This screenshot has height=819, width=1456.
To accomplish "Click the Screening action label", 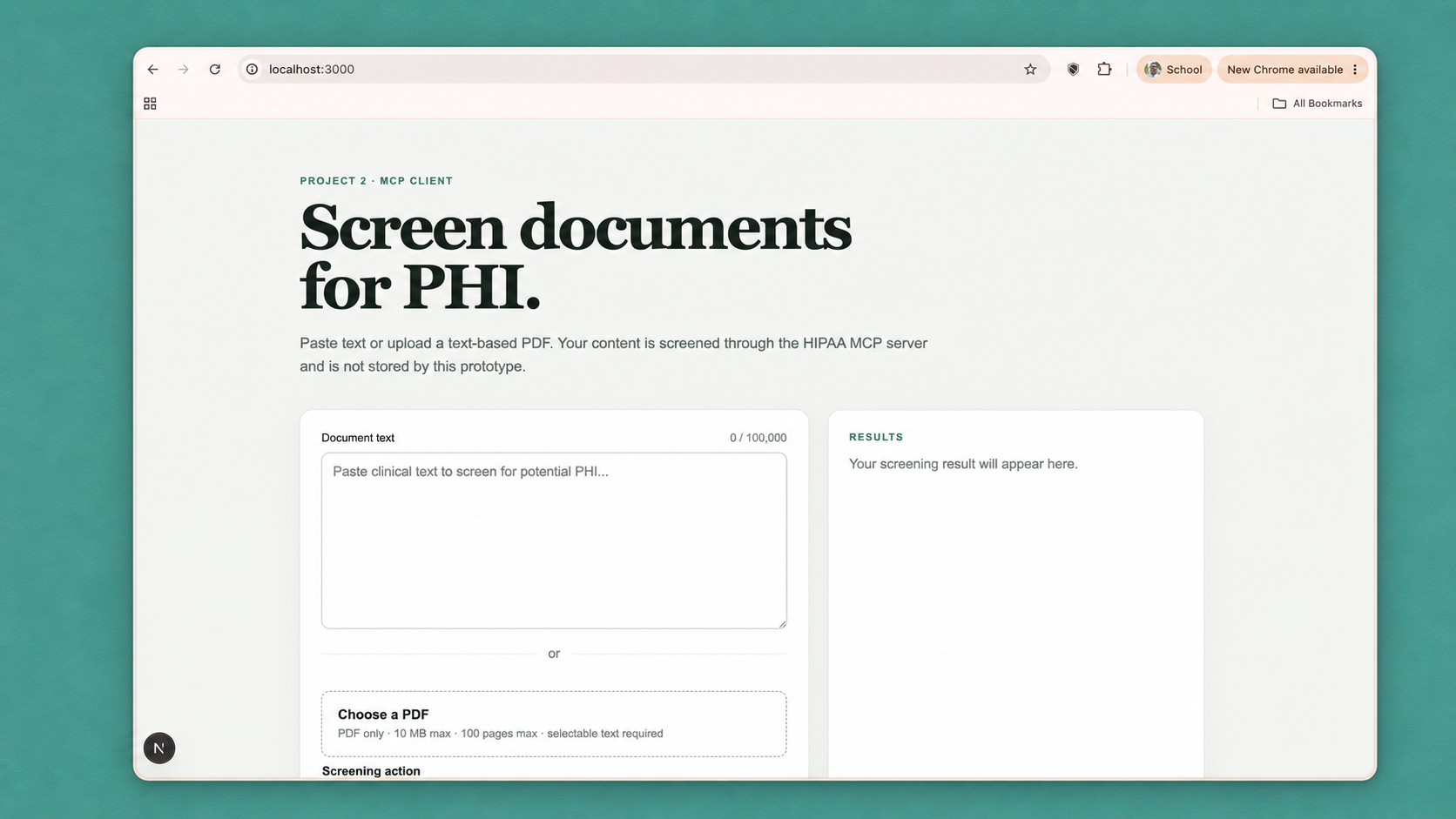I will coord(371,771).
